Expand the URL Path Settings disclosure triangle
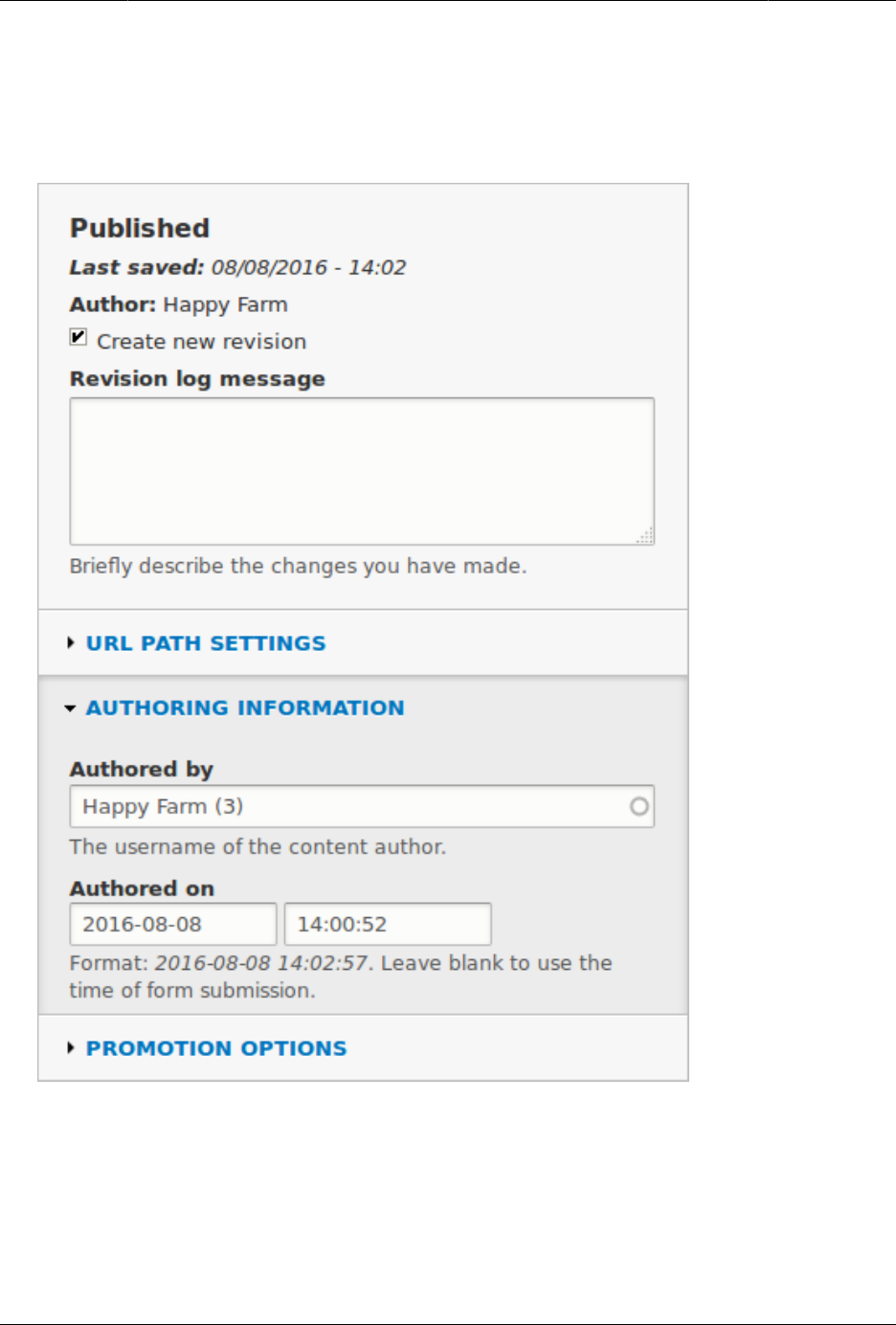The width and height of the screenshot is (896, 1325). [71, 643]
